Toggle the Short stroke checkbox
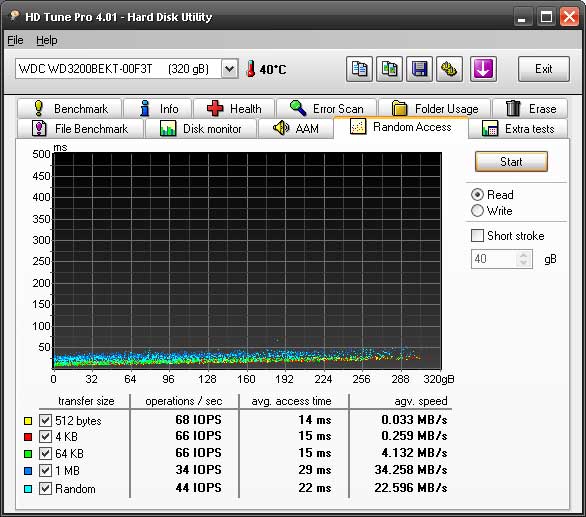 (x=477, y=236)
